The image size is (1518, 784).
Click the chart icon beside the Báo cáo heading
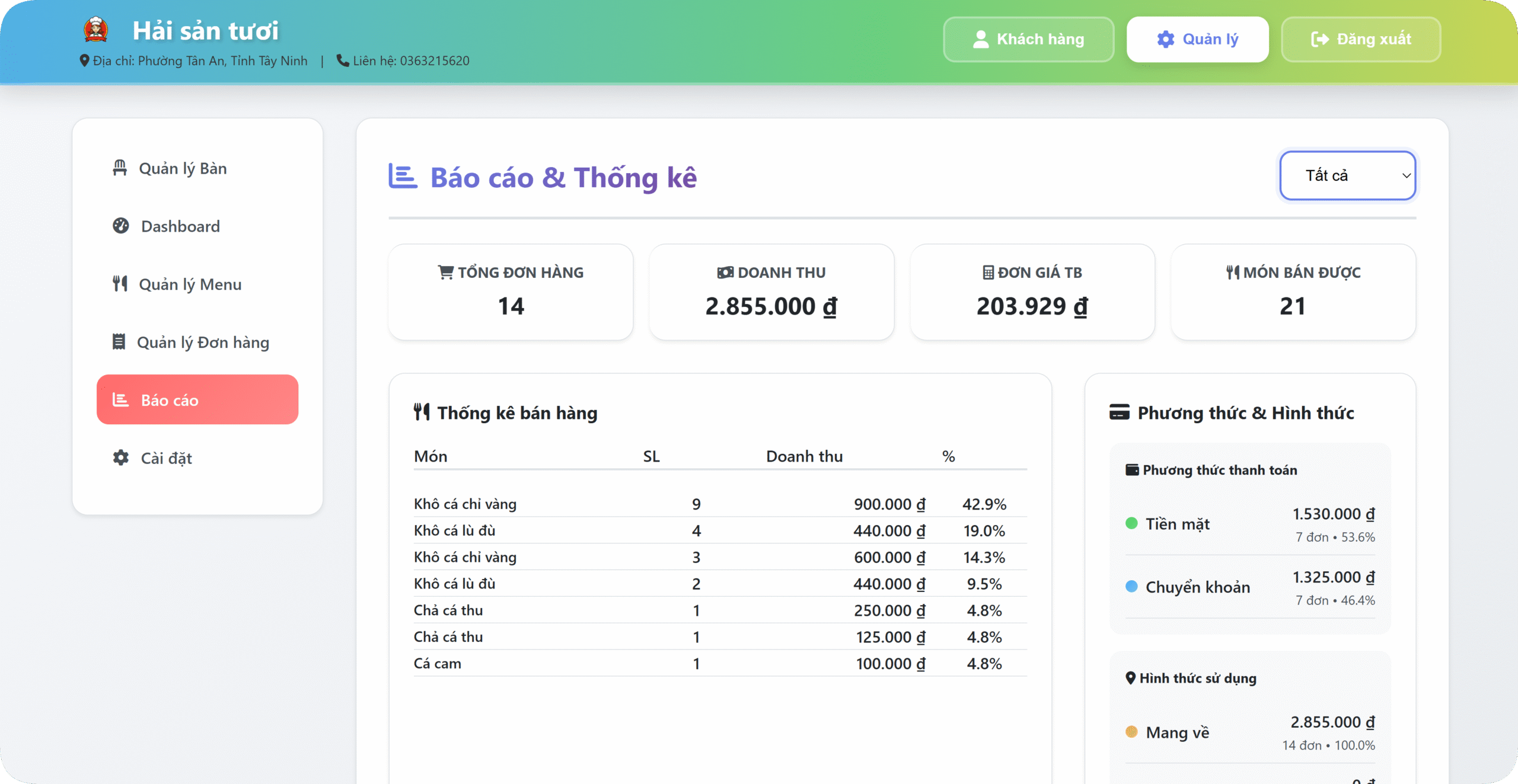[x=403, y=176]
